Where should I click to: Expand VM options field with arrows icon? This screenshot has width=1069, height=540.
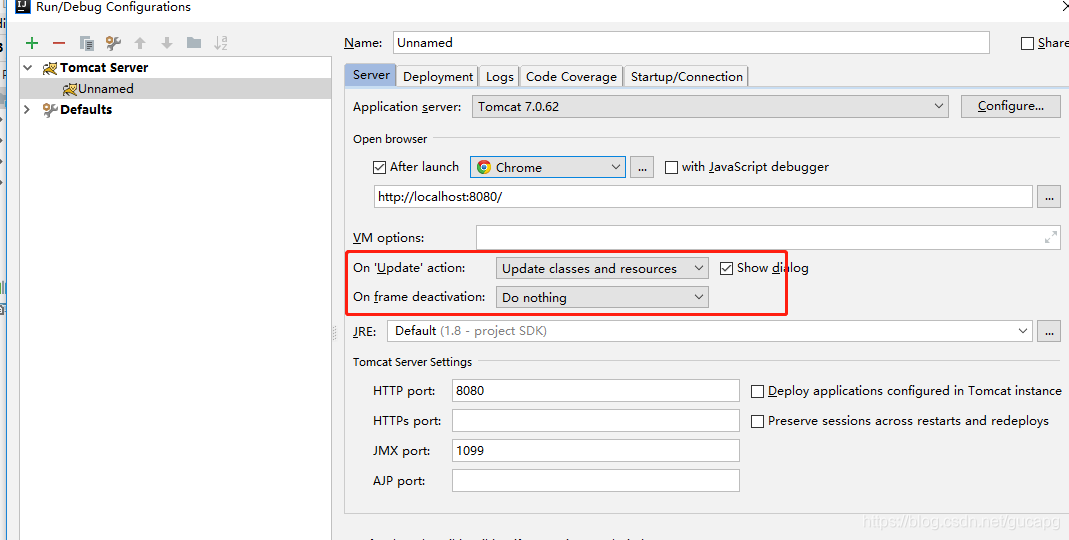pyautogui.click(x=1051, y=237)
